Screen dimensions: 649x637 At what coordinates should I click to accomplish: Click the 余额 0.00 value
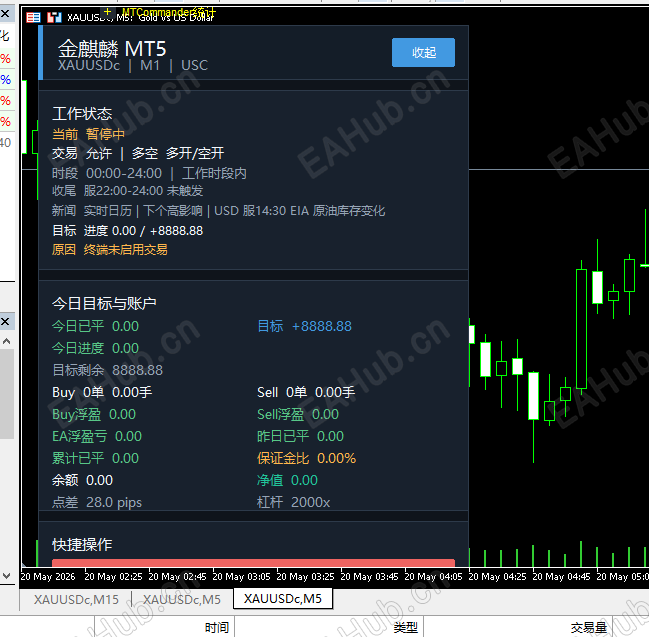(x=82, y=480)
